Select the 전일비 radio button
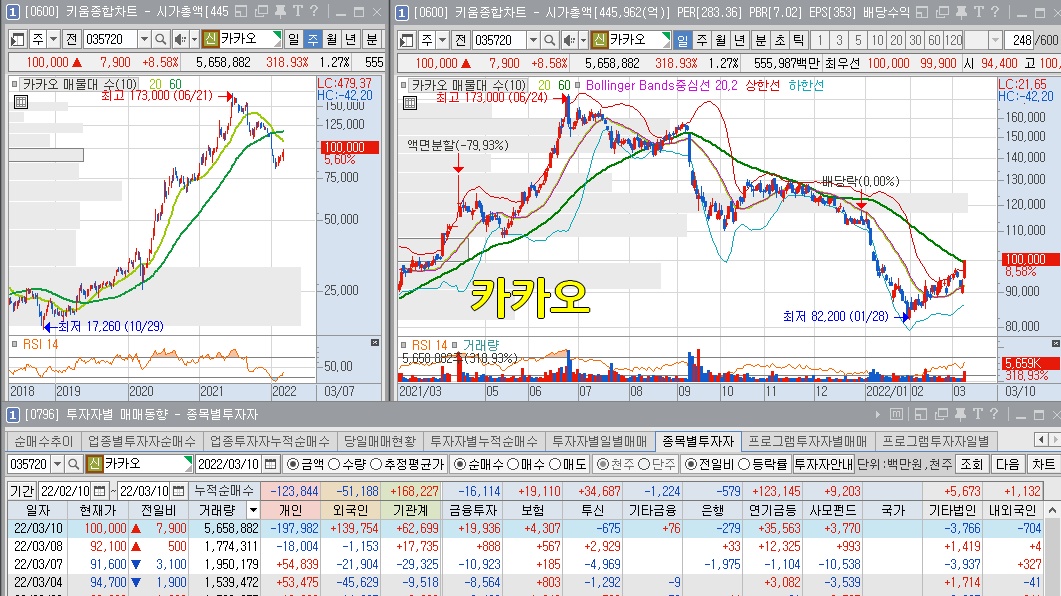This screenshot has width=1061, height=596. click(x=691, y=464)
